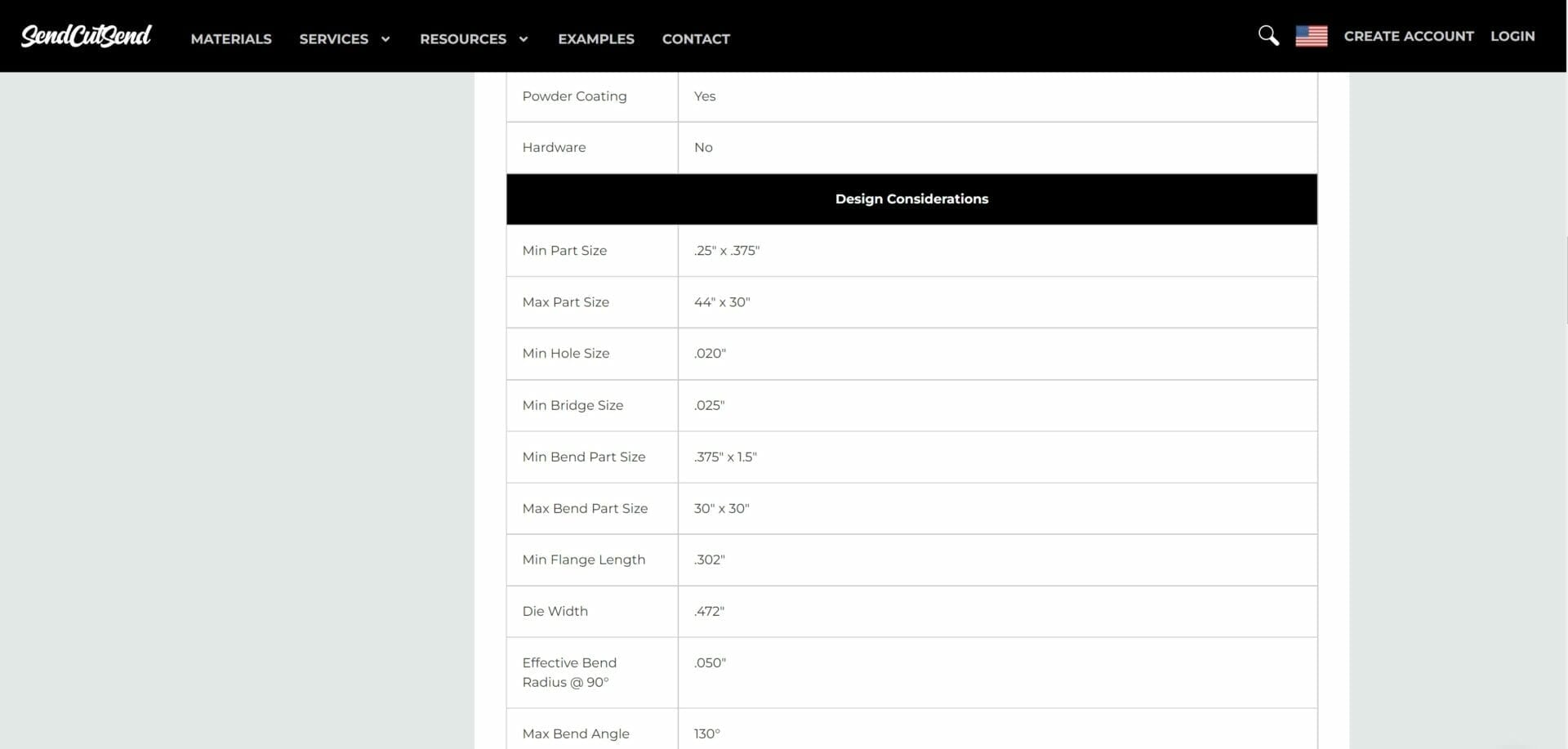
Task: Open the RESOURCES chevron arrow
Action: (523, 38)
